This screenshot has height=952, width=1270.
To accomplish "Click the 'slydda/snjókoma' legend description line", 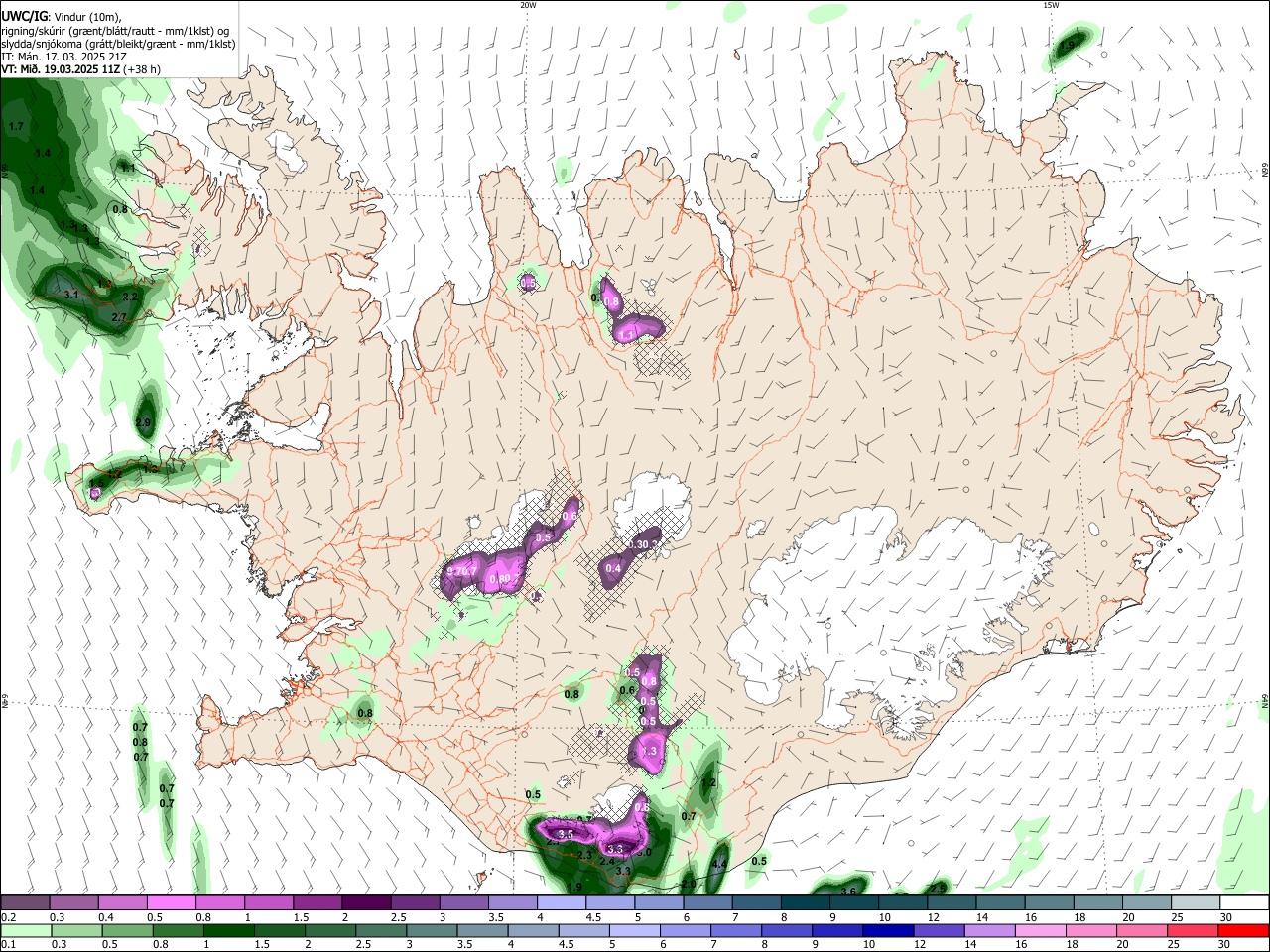I will point(118,44).
